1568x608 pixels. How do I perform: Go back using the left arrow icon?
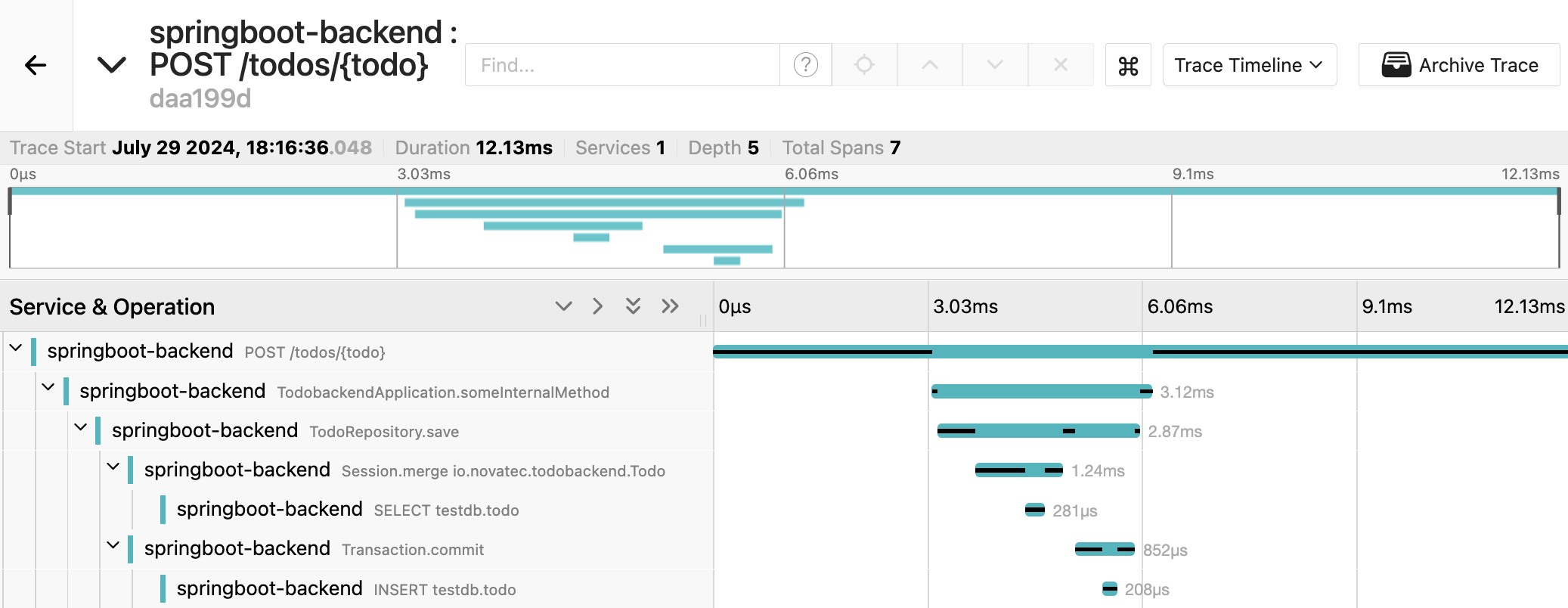coord(36,65)
